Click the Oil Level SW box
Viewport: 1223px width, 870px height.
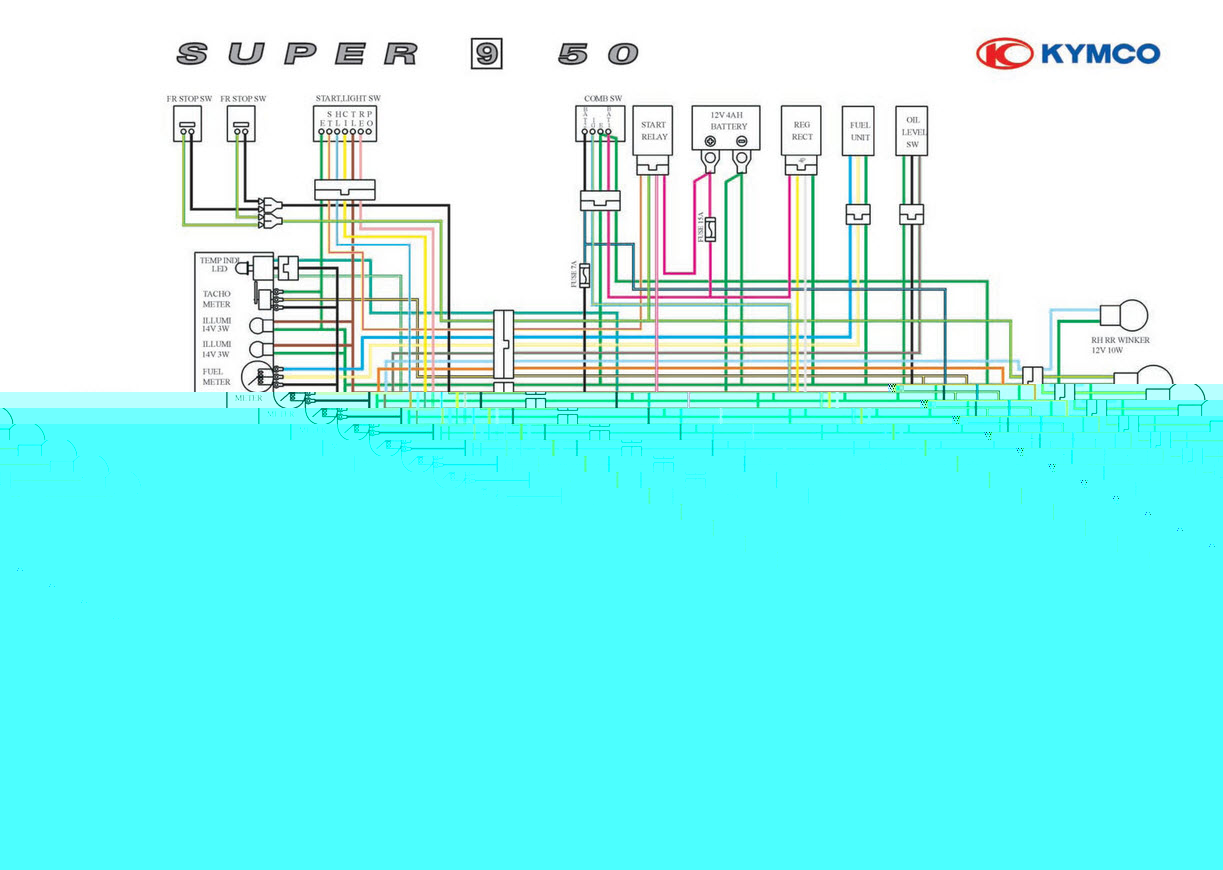[911, 131]
